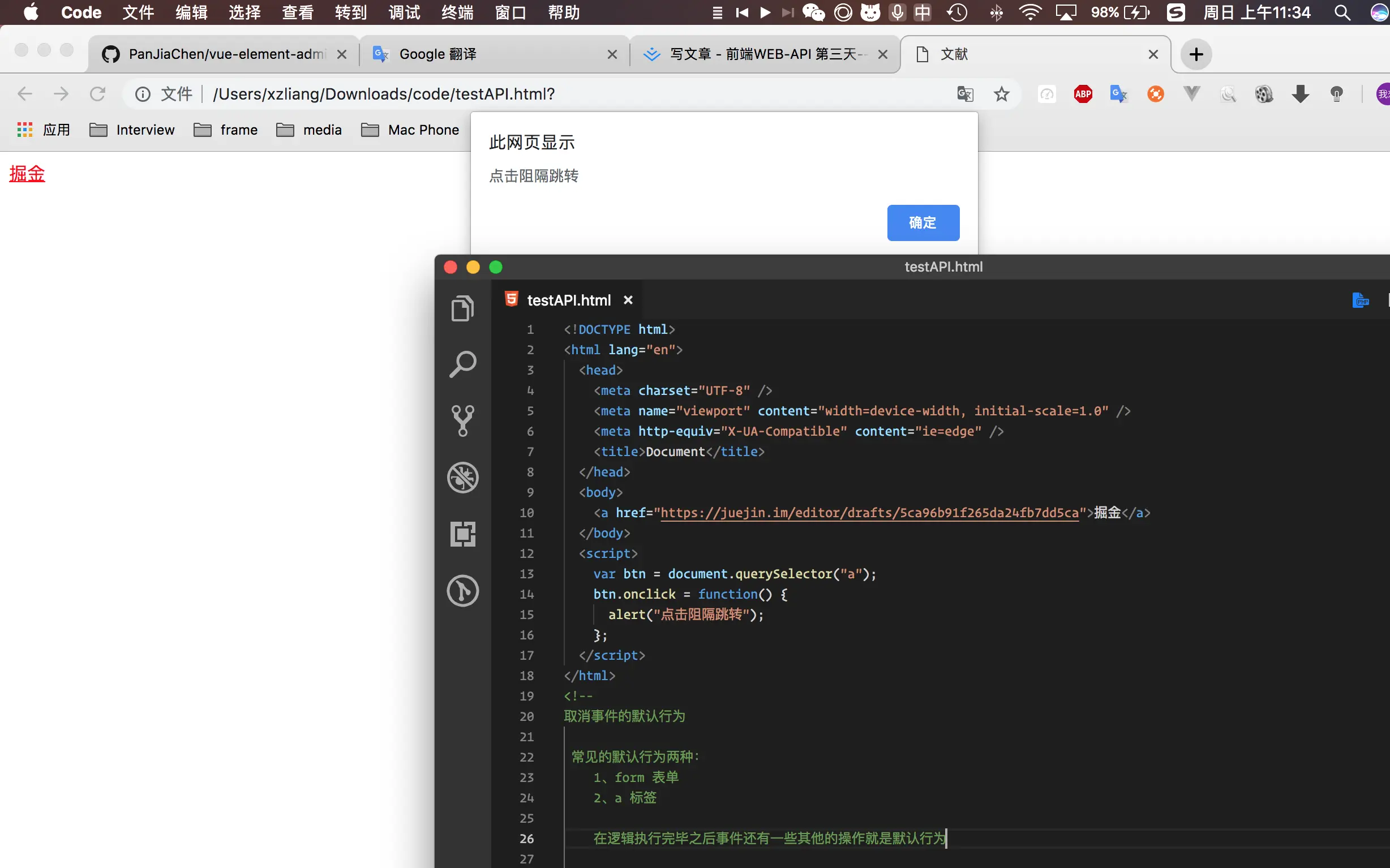Click the translate page icon in address bar

click(x=965, y=94)
